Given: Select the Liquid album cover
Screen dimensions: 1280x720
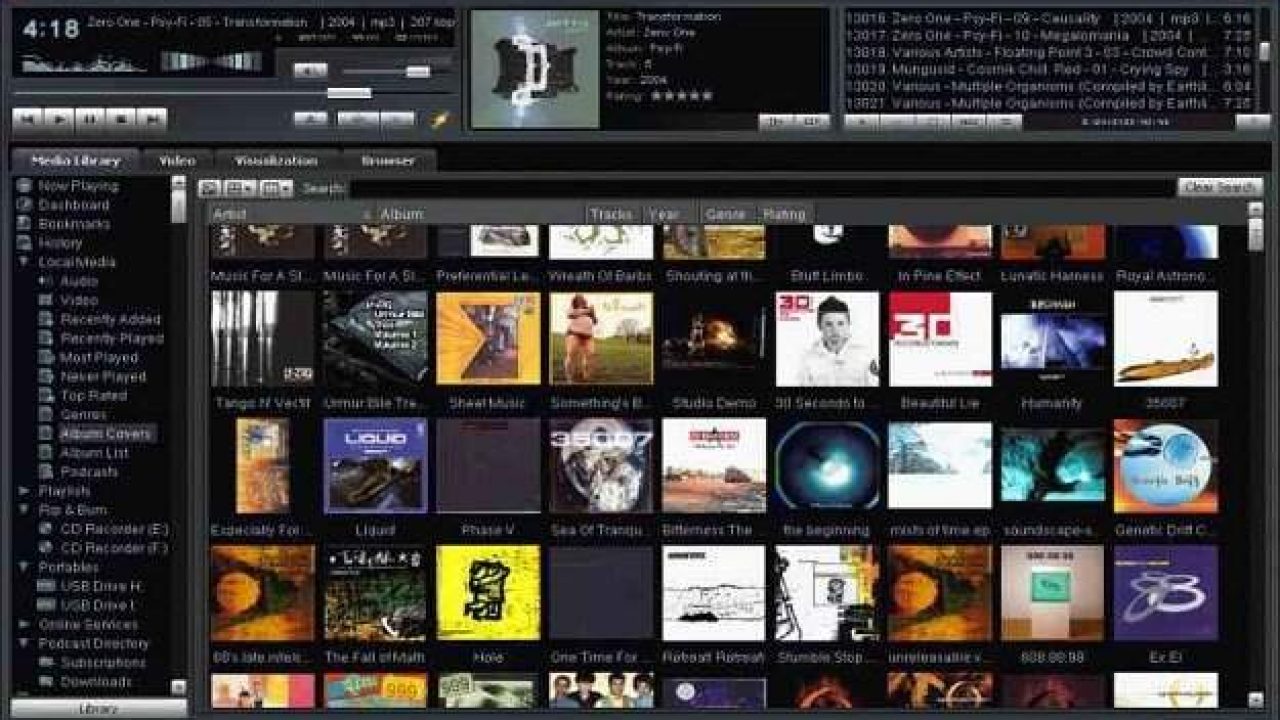Looking at the screenshot, I should [x=375, y=466].
